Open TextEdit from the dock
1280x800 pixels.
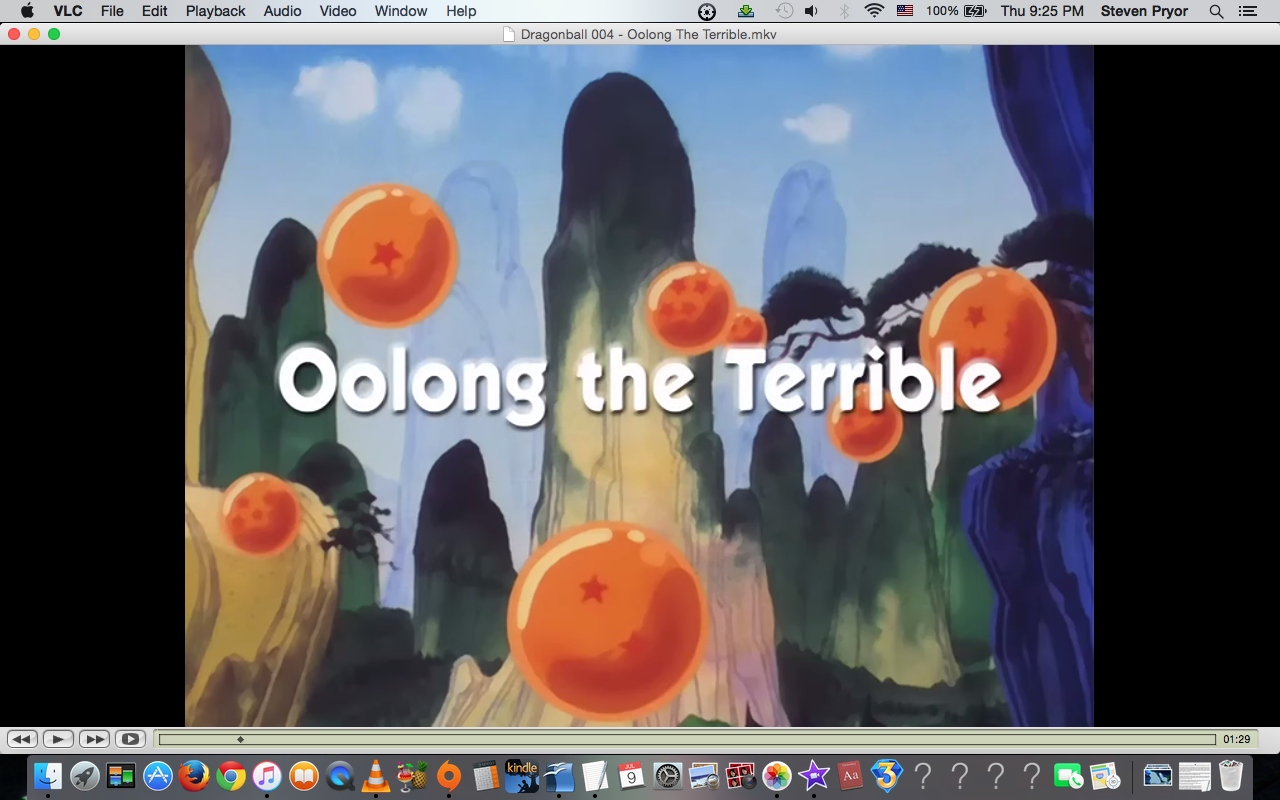pos(595,775)
